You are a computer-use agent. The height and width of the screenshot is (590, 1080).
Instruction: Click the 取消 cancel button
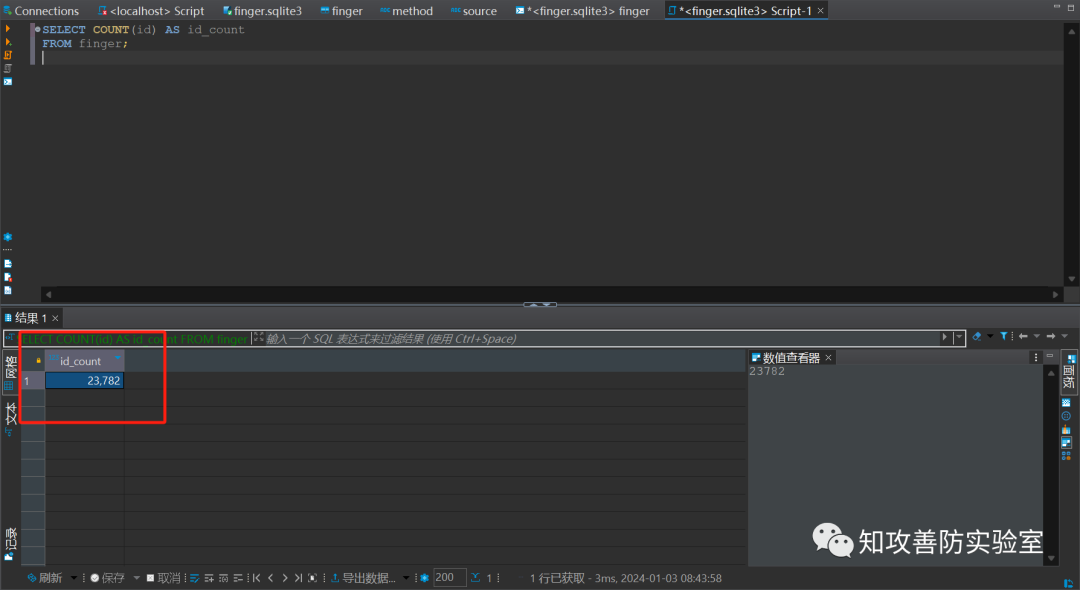pos(164,578)
